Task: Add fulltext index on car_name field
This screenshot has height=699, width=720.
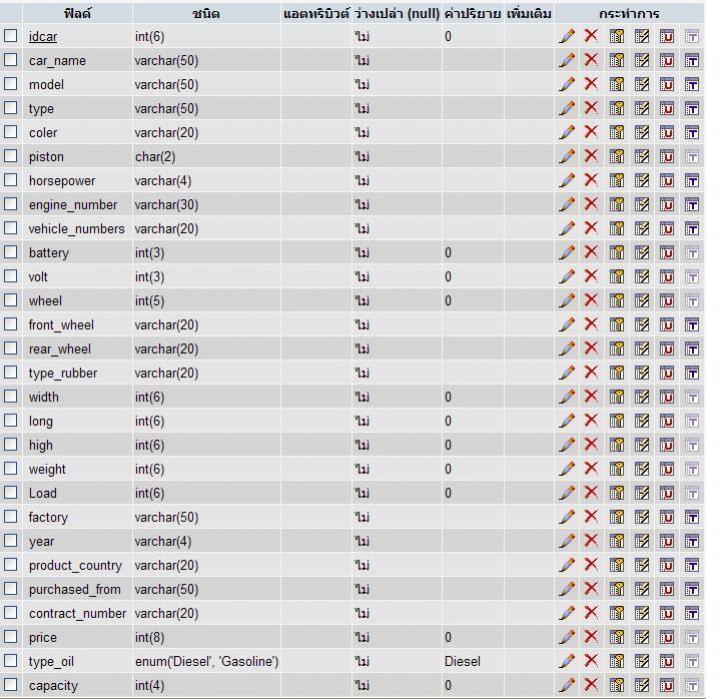Action: (x=692, y=60)
